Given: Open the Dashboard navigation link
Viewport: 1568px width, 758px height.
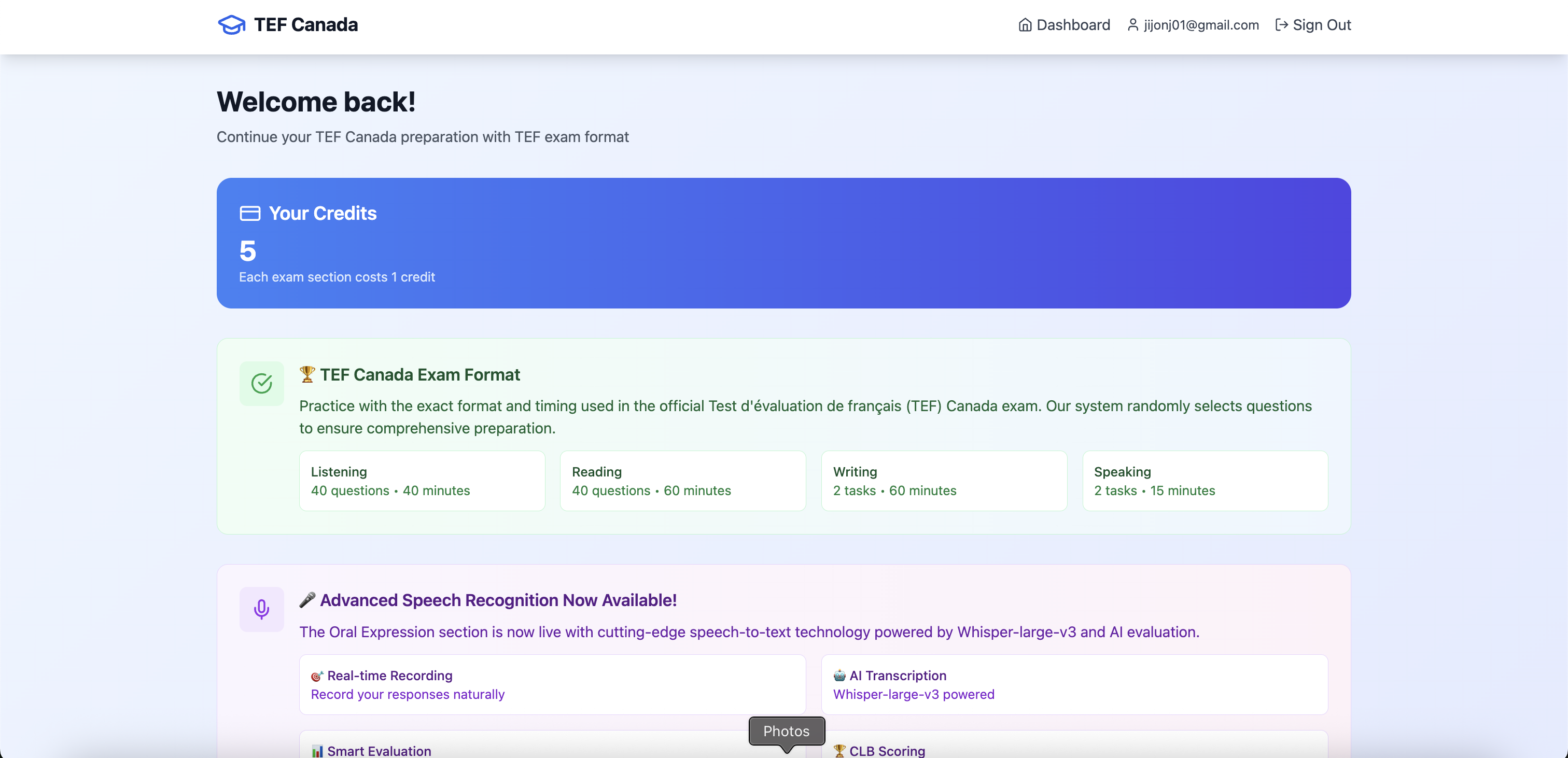Looking at the screenshot, I should (1072, 25).
